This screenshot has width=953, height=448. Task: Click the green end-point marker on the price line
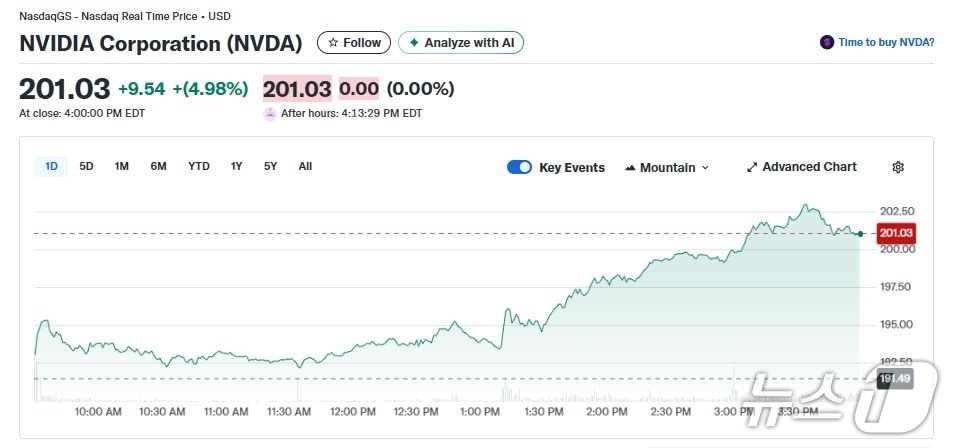(860, 234)
